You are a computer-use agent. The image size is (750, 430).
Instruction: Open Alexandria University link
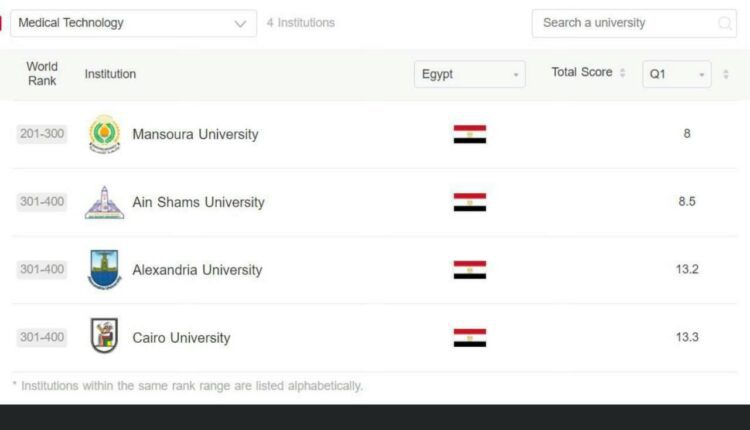coord(197,270)
